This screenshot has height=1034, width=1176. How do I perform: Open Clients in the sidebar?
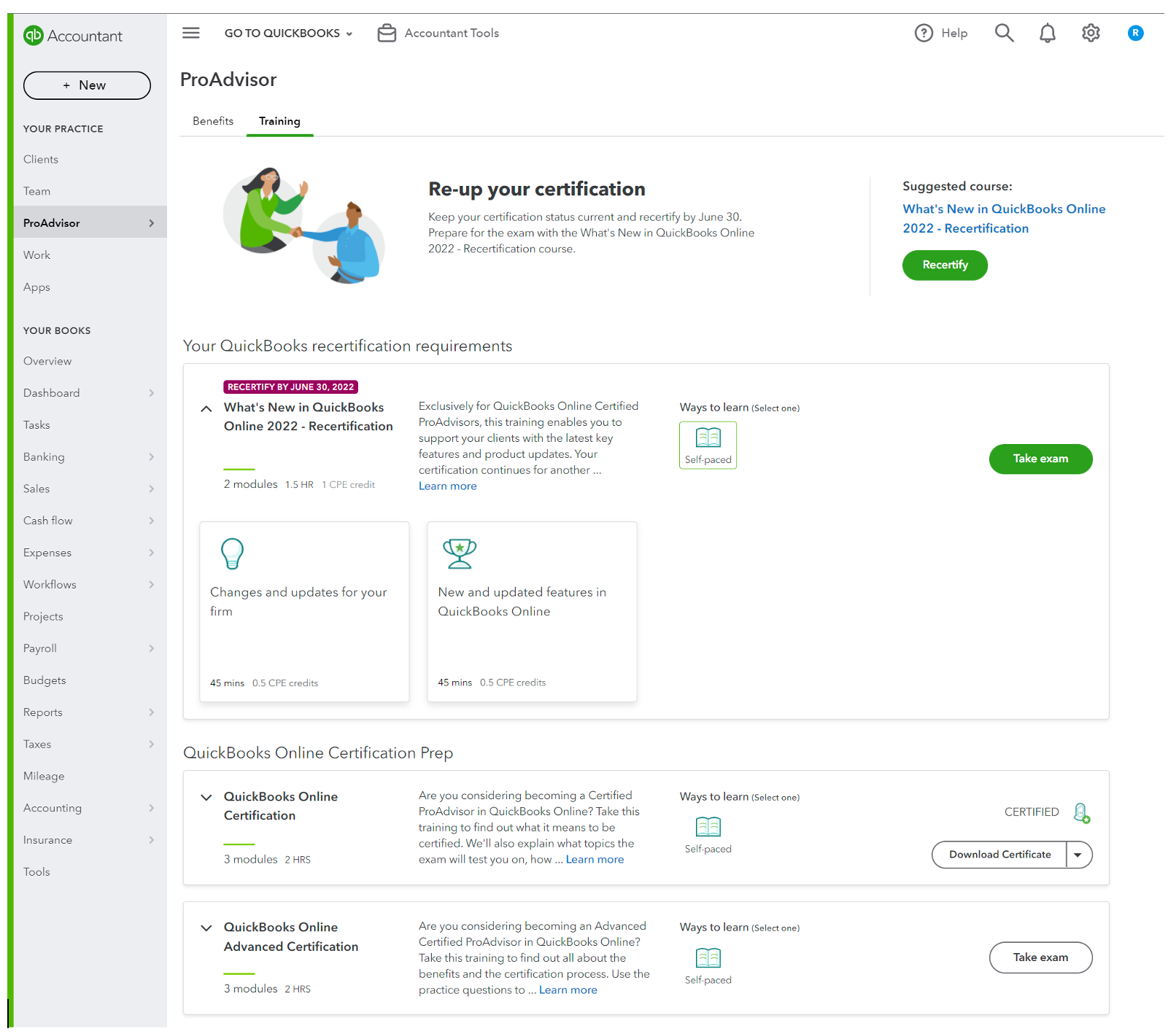[x=41, y=159]
